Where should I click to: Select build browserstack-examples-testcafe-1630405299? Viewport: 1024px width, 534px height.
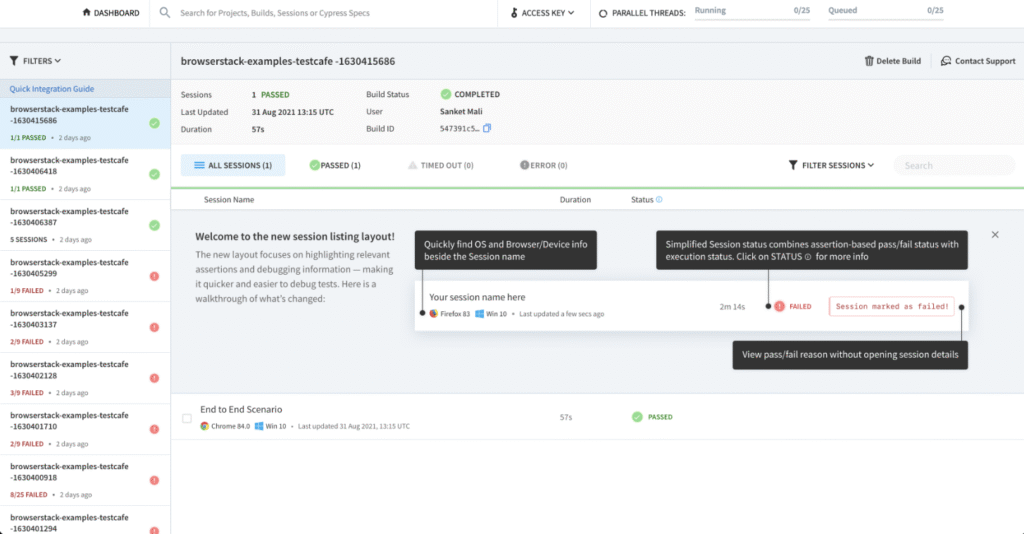tap(85, 276)
